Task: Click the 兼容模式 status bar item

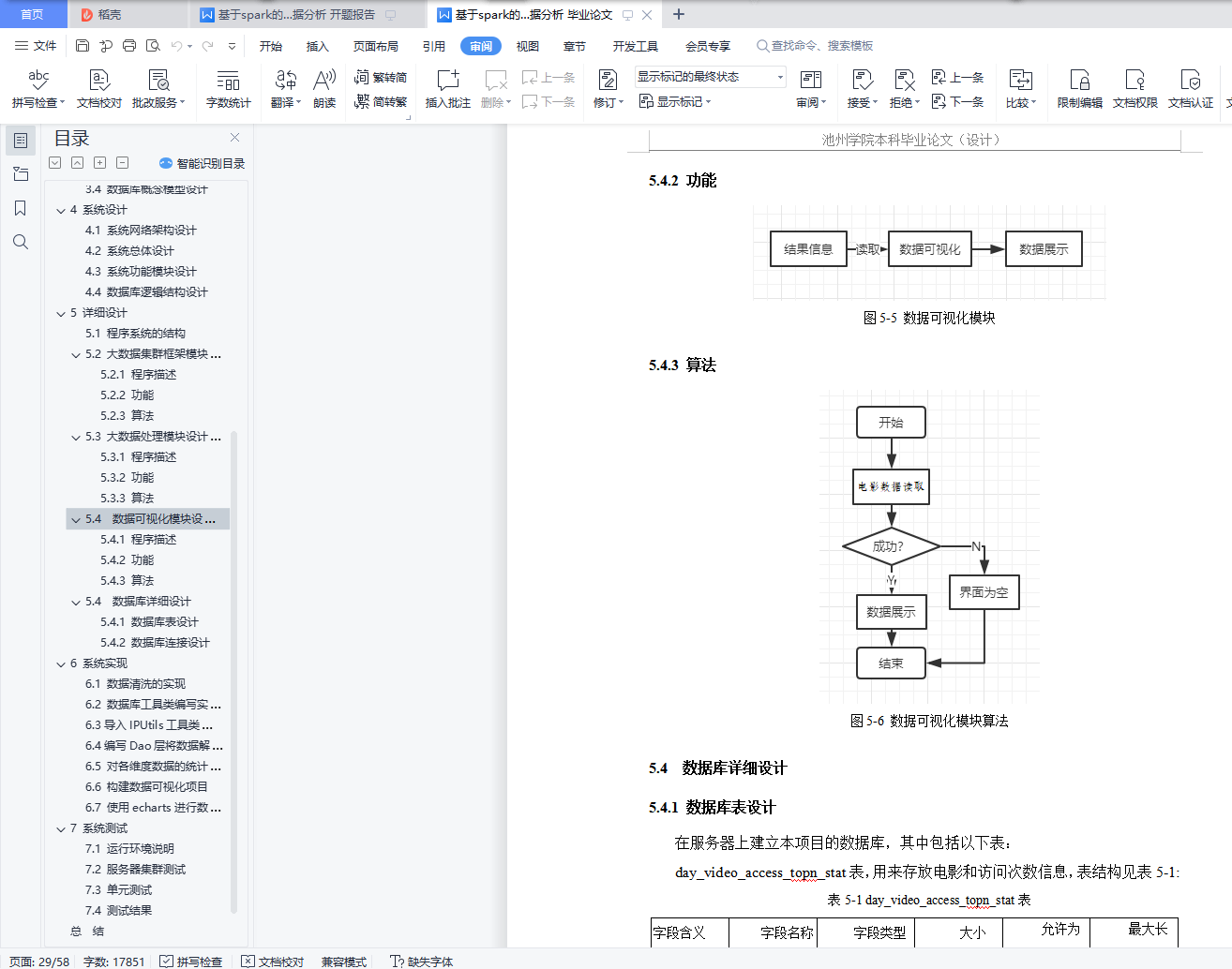Action: point(344,962)
